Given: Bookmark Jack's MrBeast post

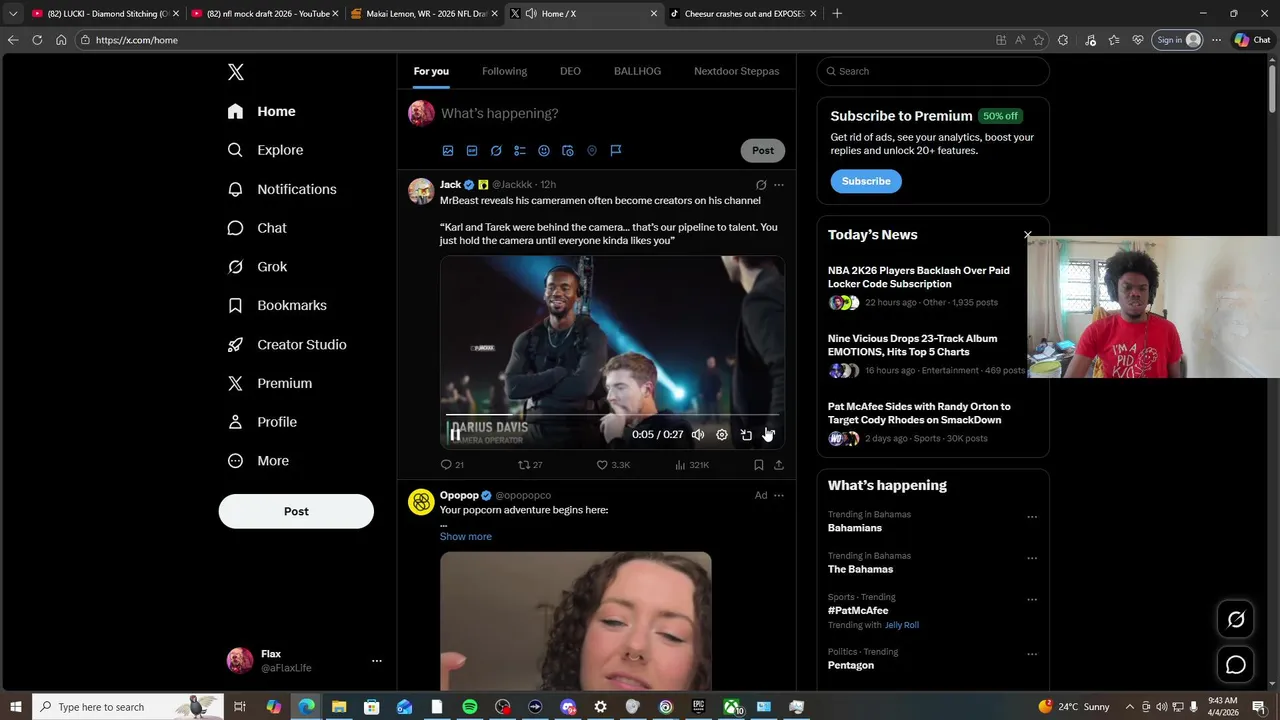Looking at the screenshot, I should click(x=758, y=465).
